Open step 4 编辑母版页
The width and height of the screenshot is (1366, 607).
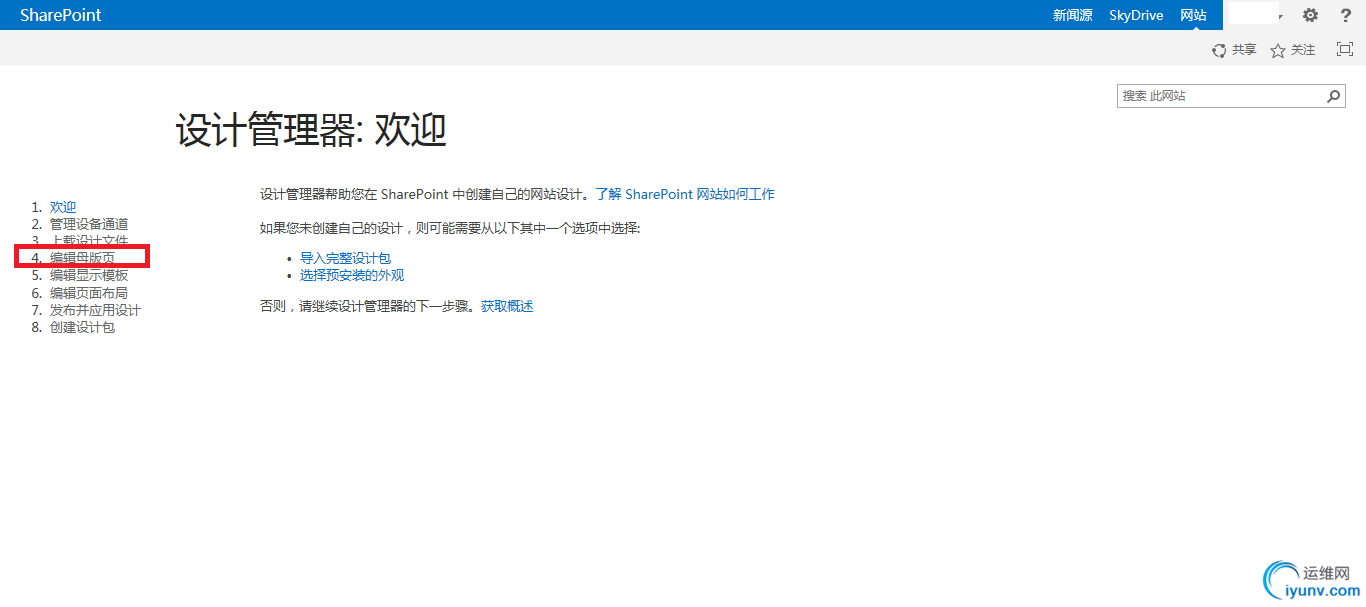tap(82, 258)
